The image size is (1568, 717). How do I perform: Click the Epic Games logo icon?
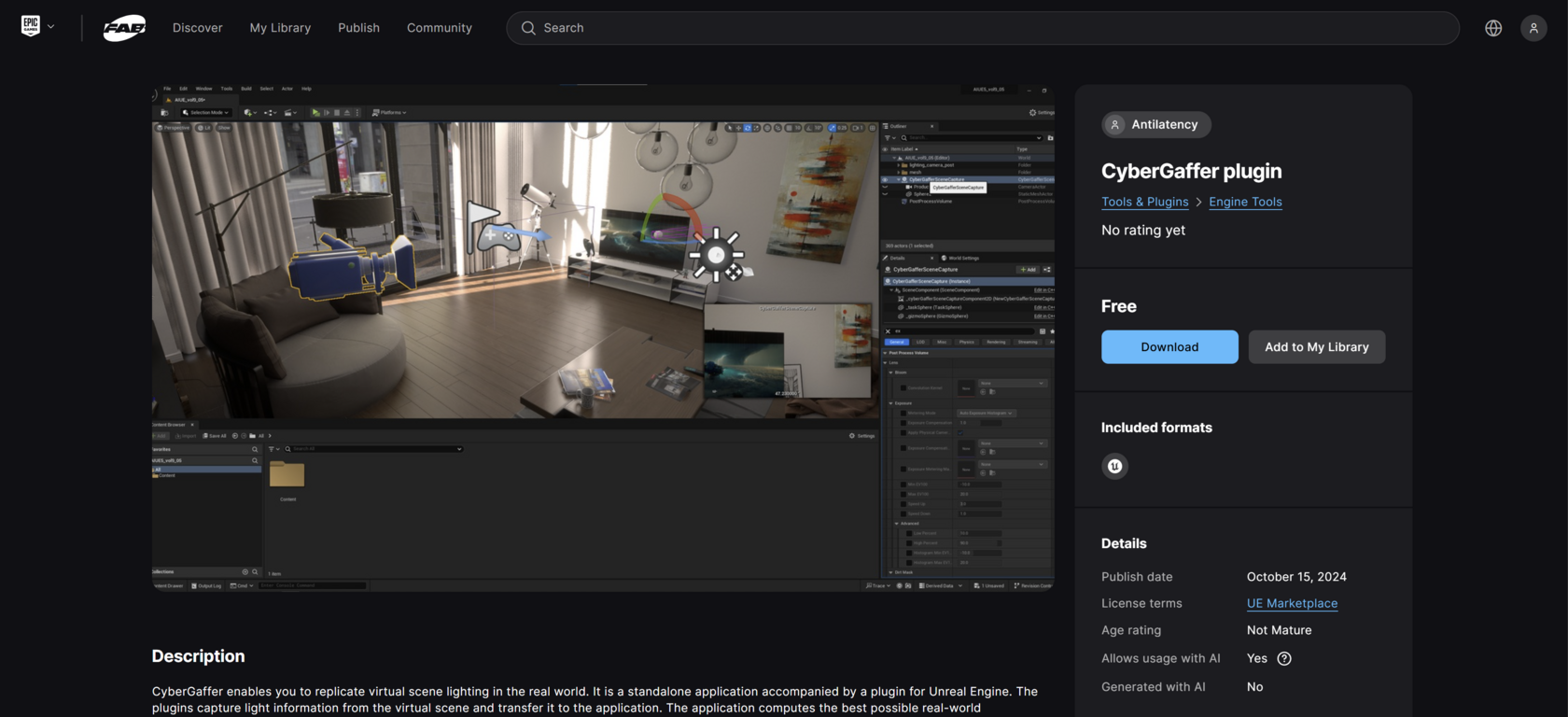point(31,26)
